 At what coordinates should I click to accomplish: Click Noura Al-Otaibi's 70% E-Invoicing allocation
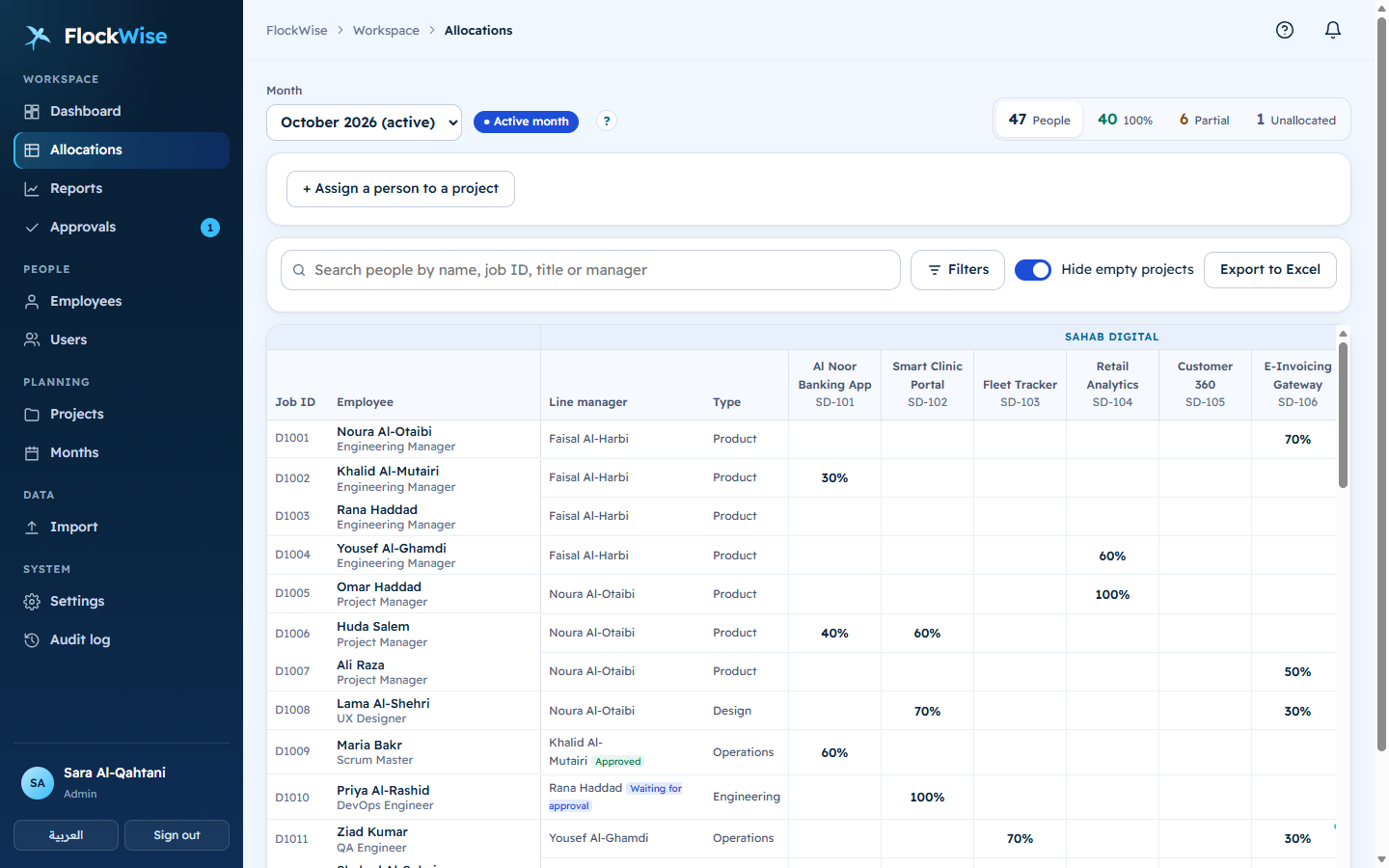1297,440
